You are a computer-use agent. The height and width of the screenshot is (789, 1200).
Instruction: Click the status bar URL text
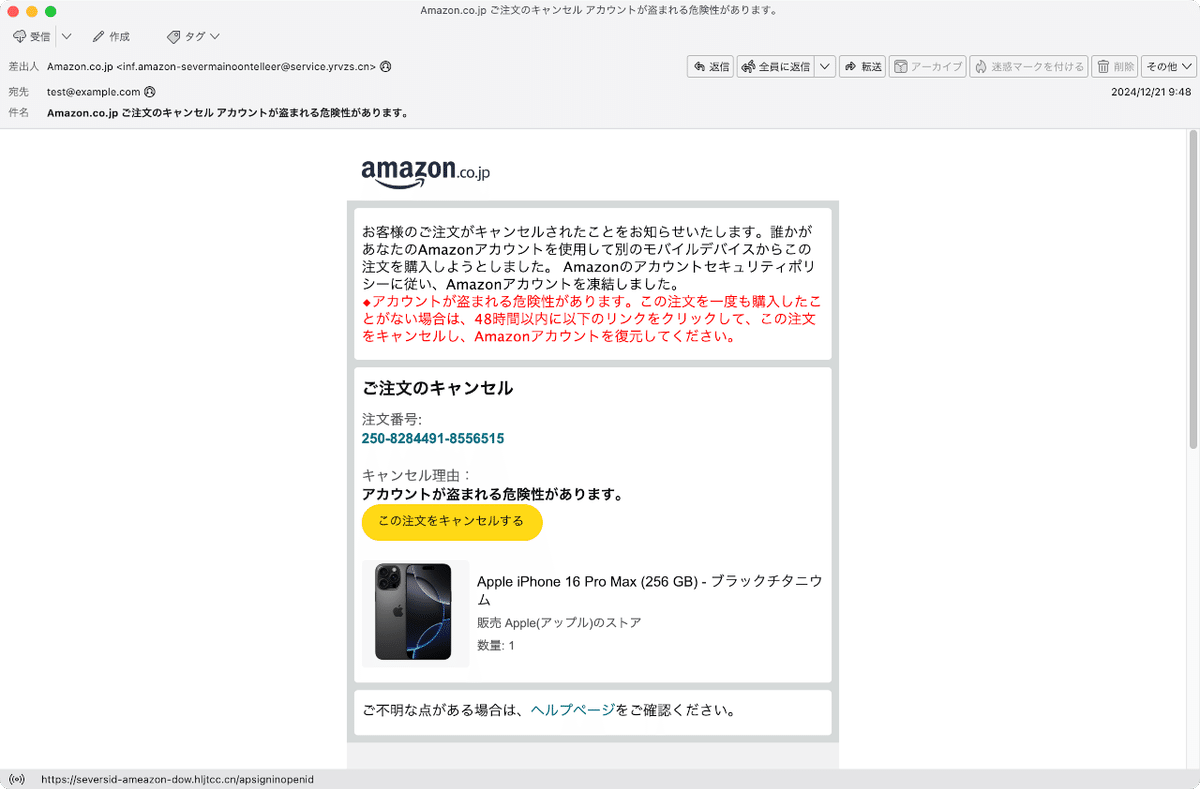pyautogui.click(x=177, y=779)
